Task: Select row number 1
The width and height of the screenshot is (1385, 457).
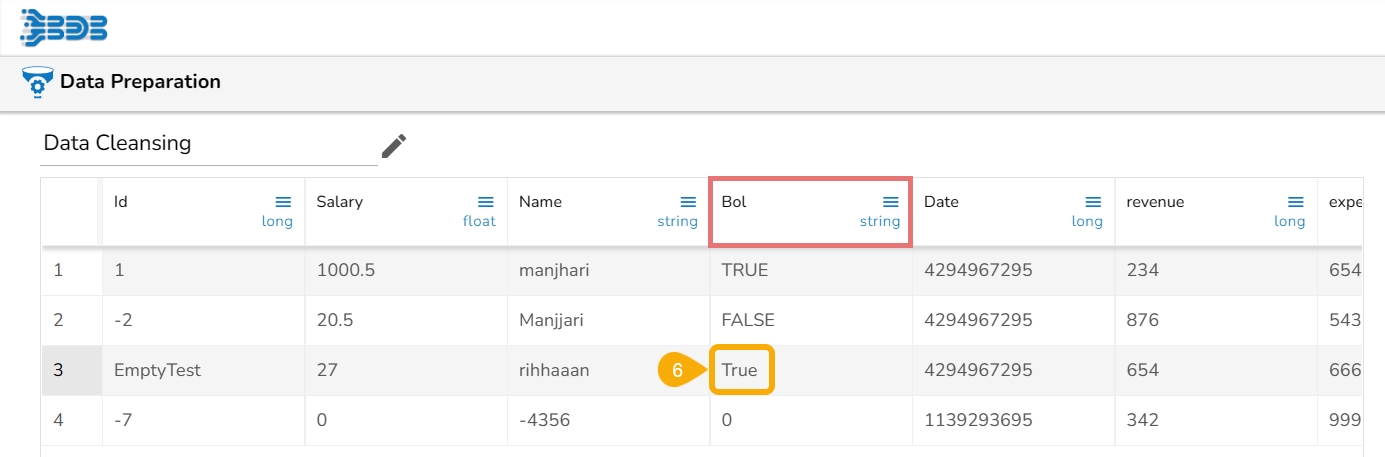Action: 58,270
